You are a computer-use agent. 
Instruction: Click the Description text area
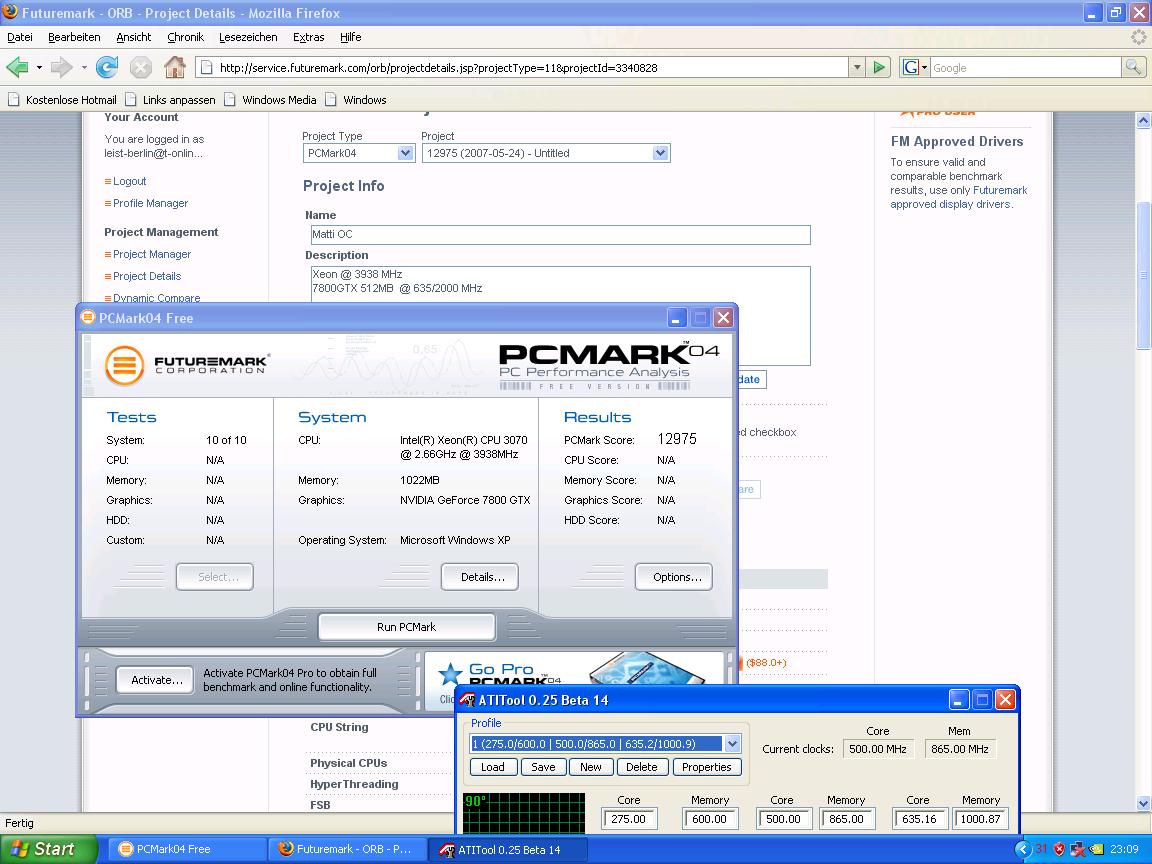point(561,316)
